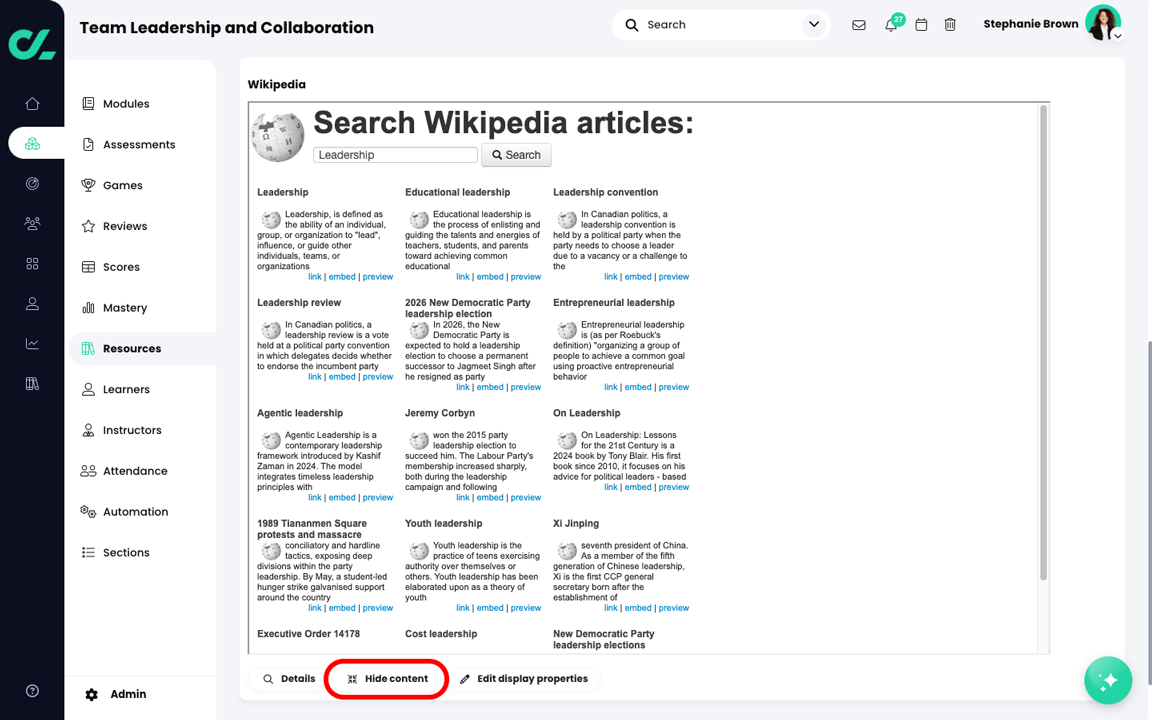Click the embed link under the Leadership article
Viewport: 1152px width, 720px height.
coord(342,276)
